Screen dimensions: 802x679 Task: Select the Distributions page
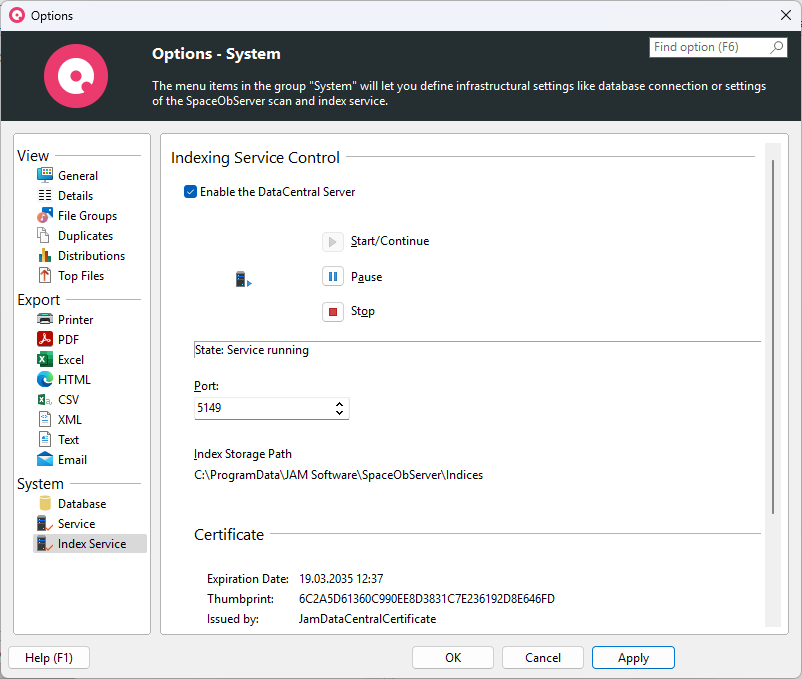92,256
